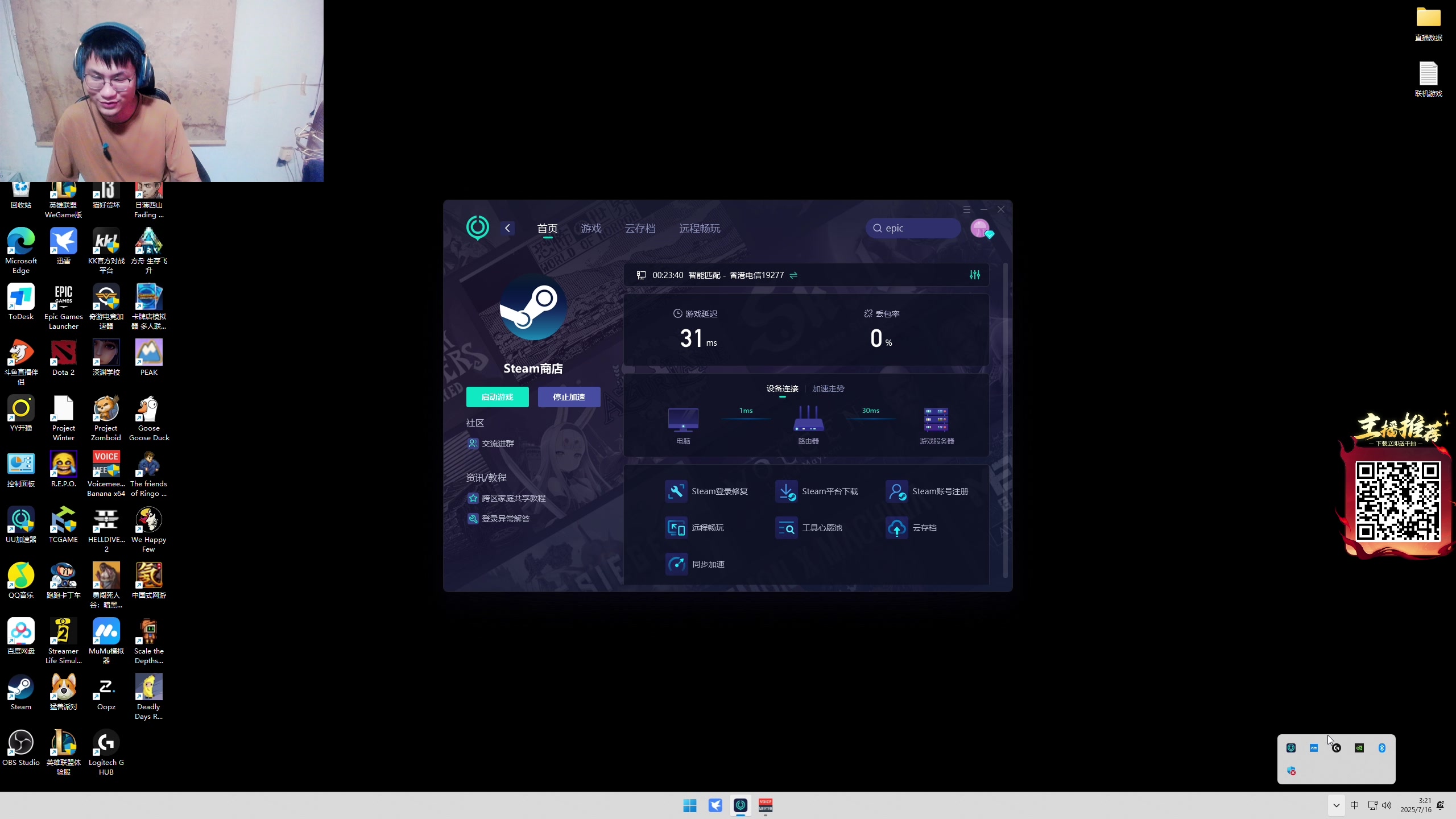Viewport: 1456px width, 819px height.
Task: Click the 电脑 device icon
Action: (683, 420)
